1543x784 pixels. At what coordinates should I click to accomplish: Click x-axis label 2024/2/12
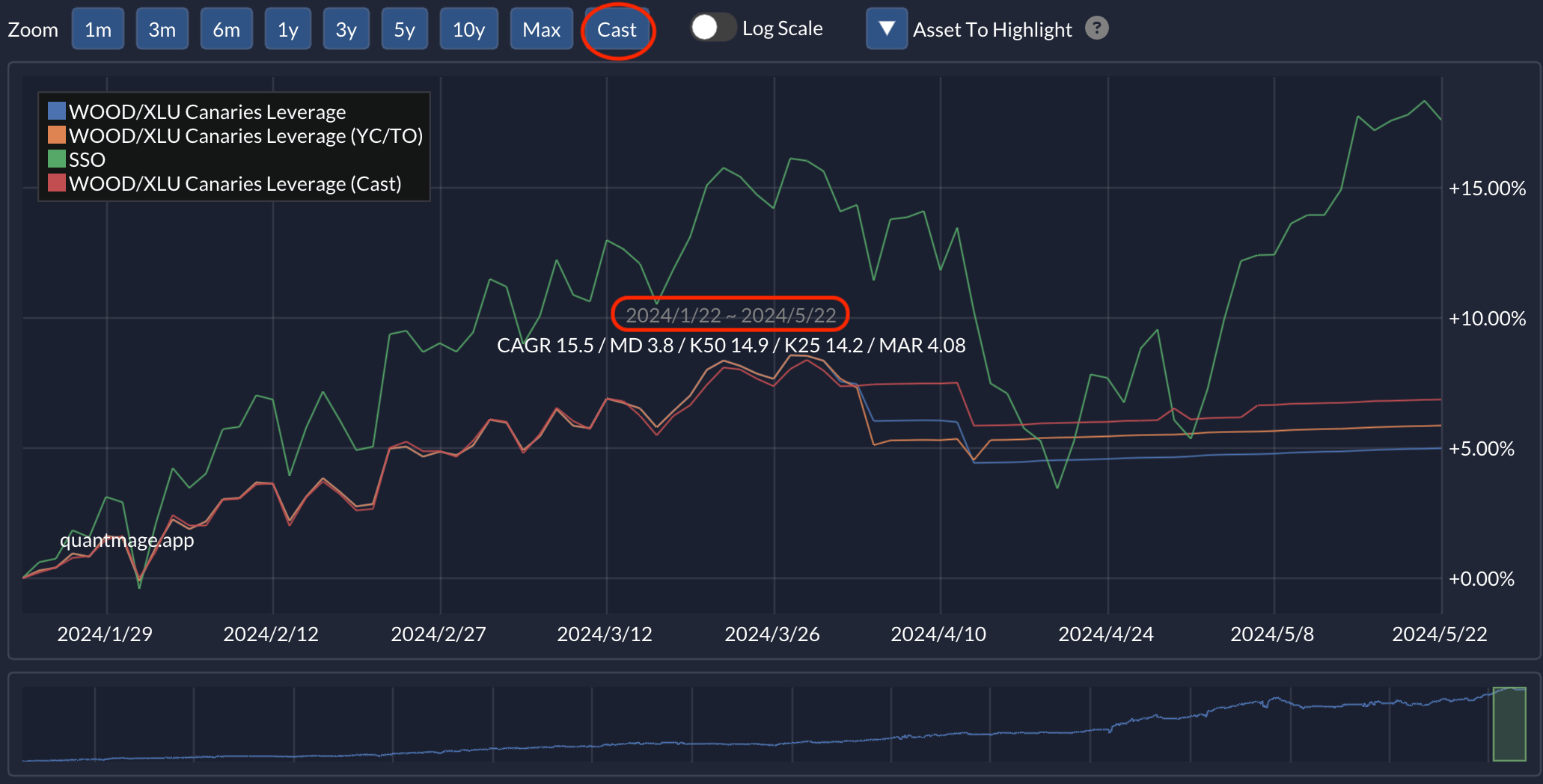pyautogui.click(x=271, y=634)
